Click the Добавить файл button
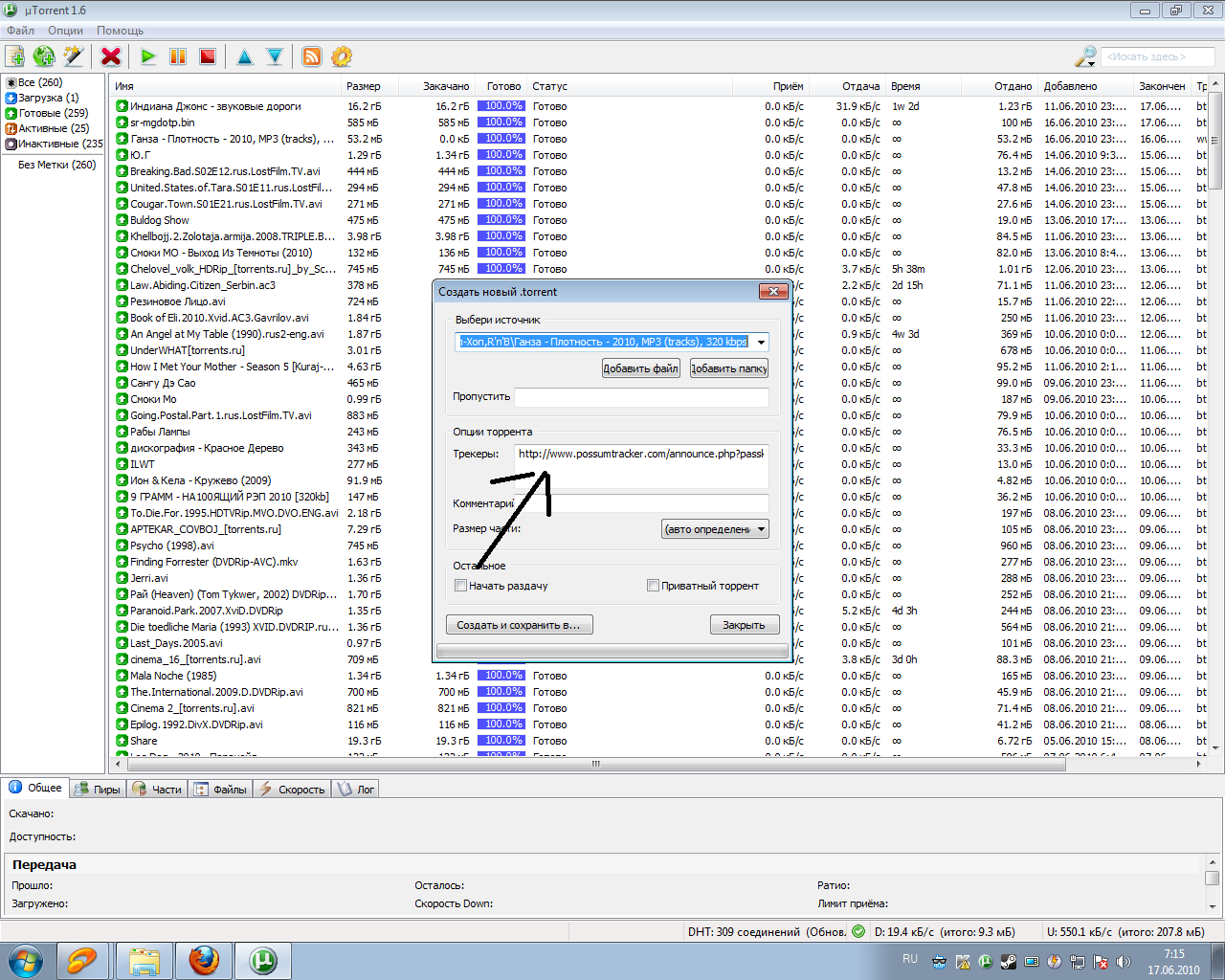The height and width of the screenshot is (980, 1225). point(640,368)
